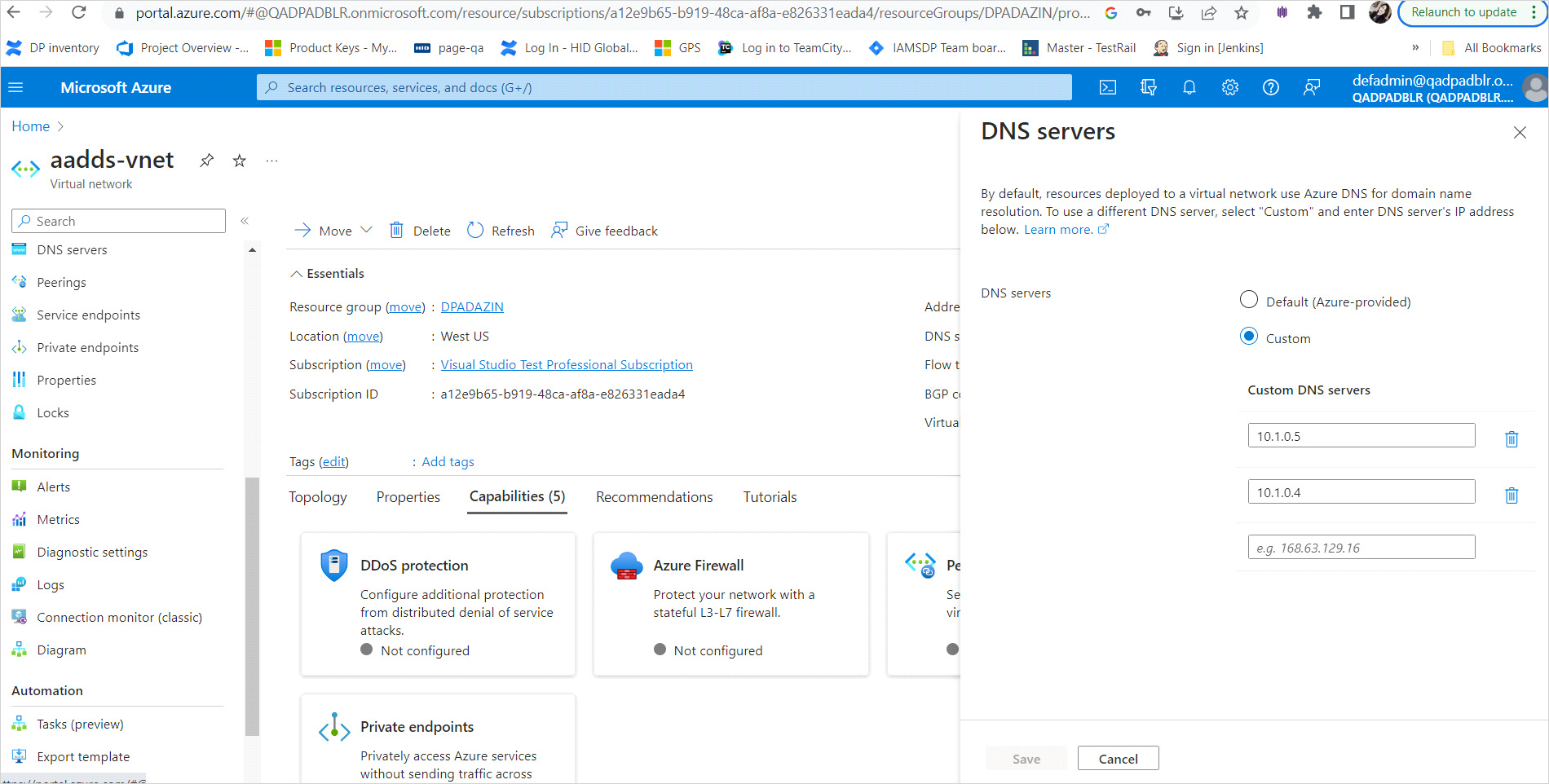Screen dimensions: 1549x784
Task: Open the DPADAZIN resource group link
Action: [472, 307]
